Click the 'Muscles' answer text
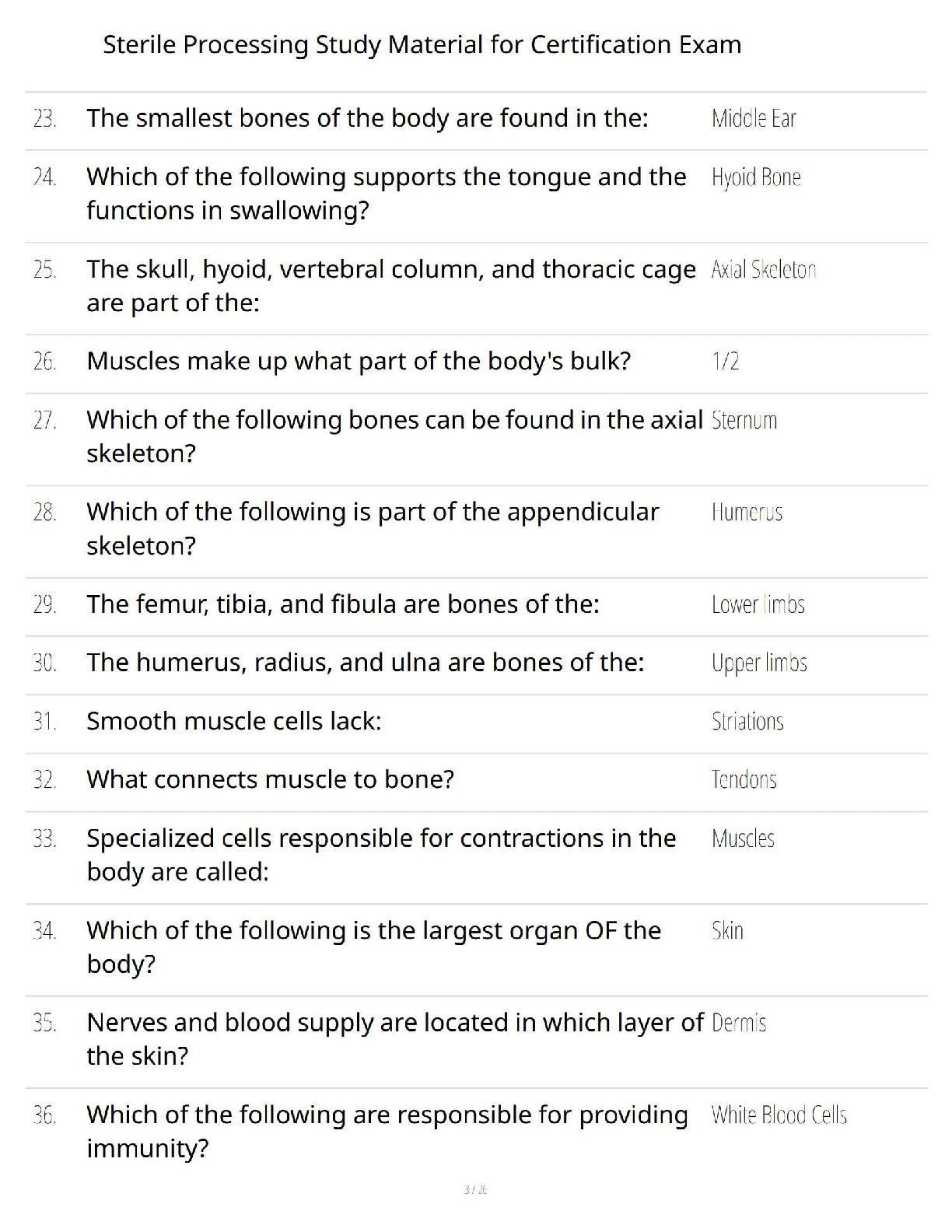Viewport: 952px width, 1232px height. click(743, 838)
